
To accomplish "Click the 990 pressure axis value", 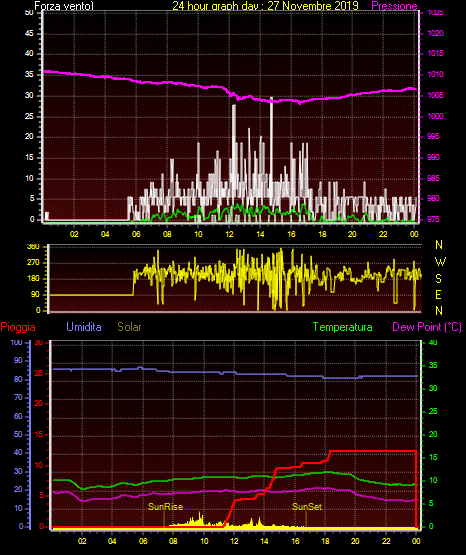I will (x=433, y=157).
